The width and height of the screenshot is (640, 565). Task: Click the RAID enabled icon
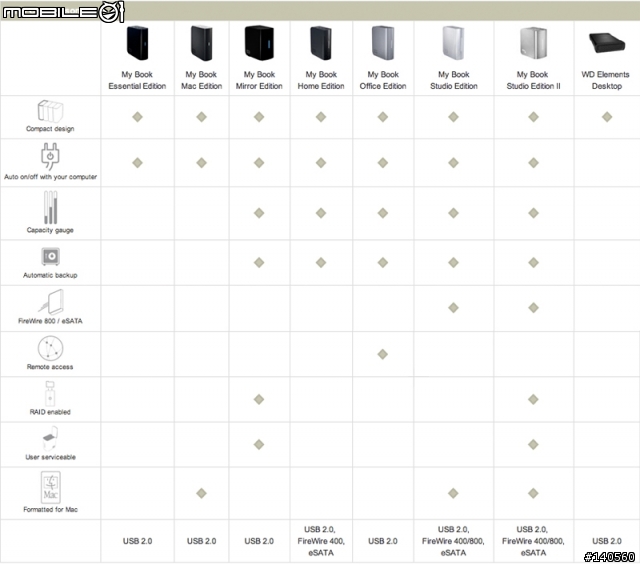(50, 394)
